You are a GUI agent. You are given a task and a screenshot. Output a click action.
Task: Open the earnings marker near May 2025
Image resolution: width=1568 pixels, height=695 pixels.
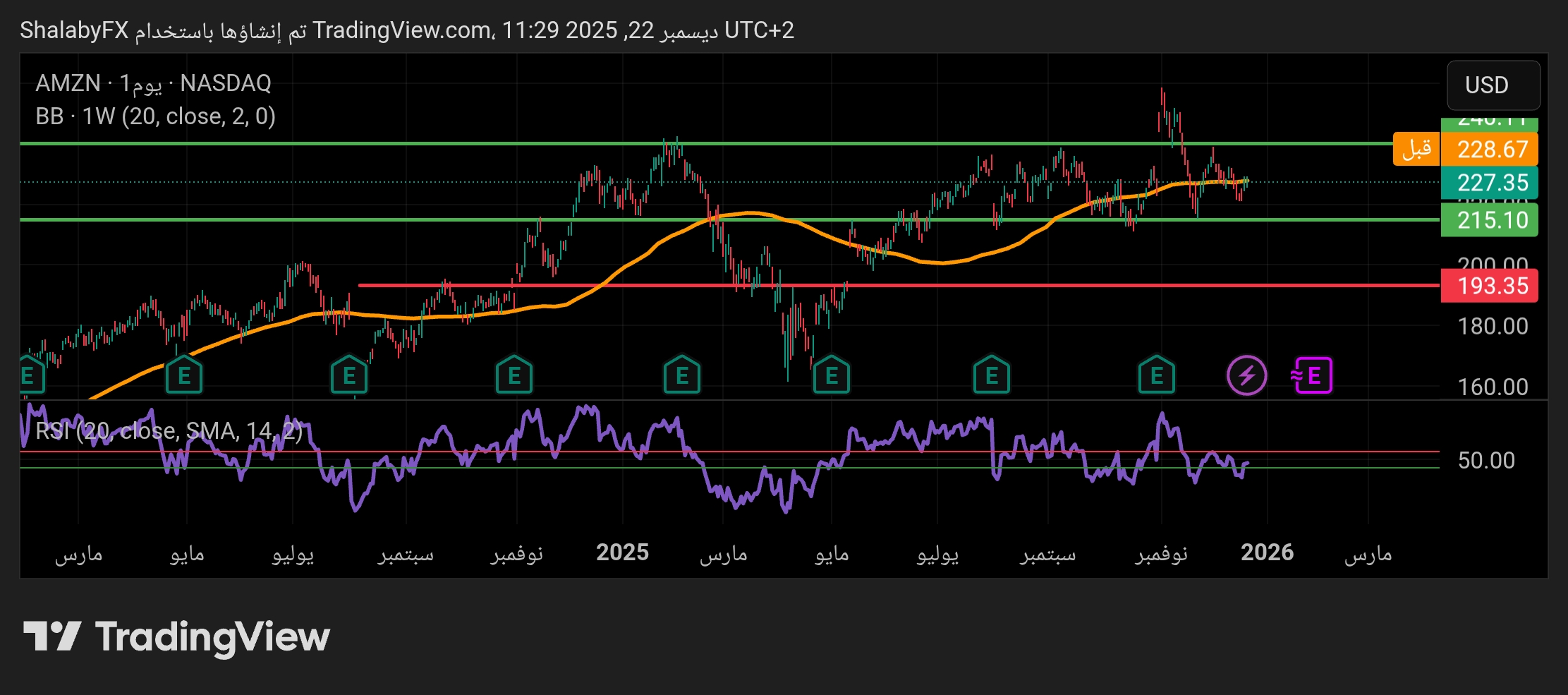click(x=832, y=375)
